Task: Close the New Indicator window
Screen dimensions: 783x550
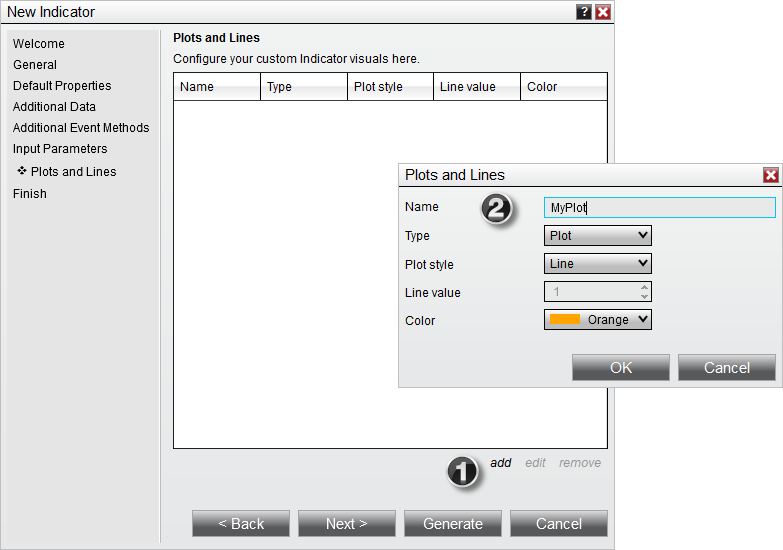Action: [603, 12]
